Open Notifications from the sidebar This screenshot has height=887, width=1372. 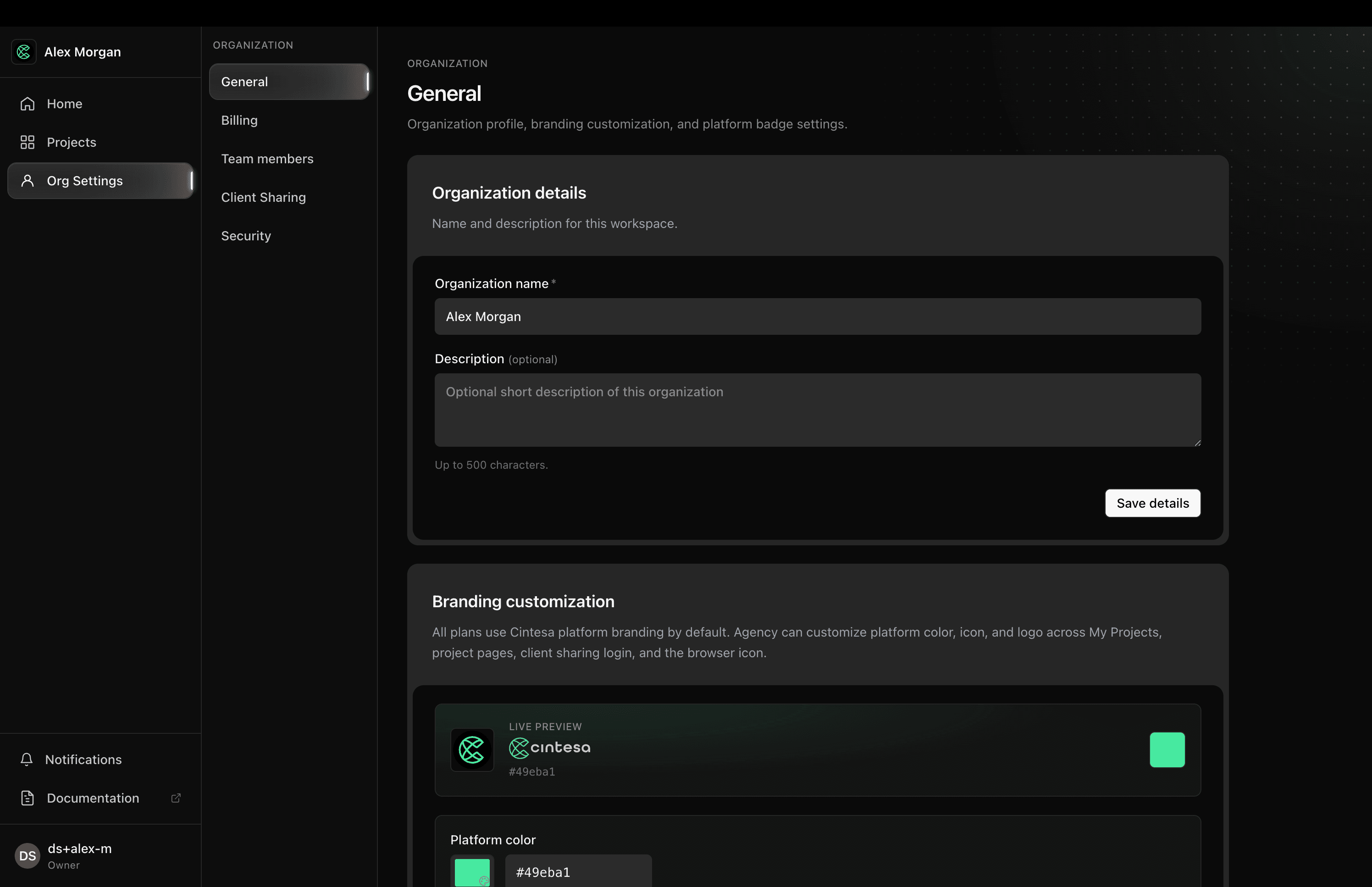tap(100, 759)
